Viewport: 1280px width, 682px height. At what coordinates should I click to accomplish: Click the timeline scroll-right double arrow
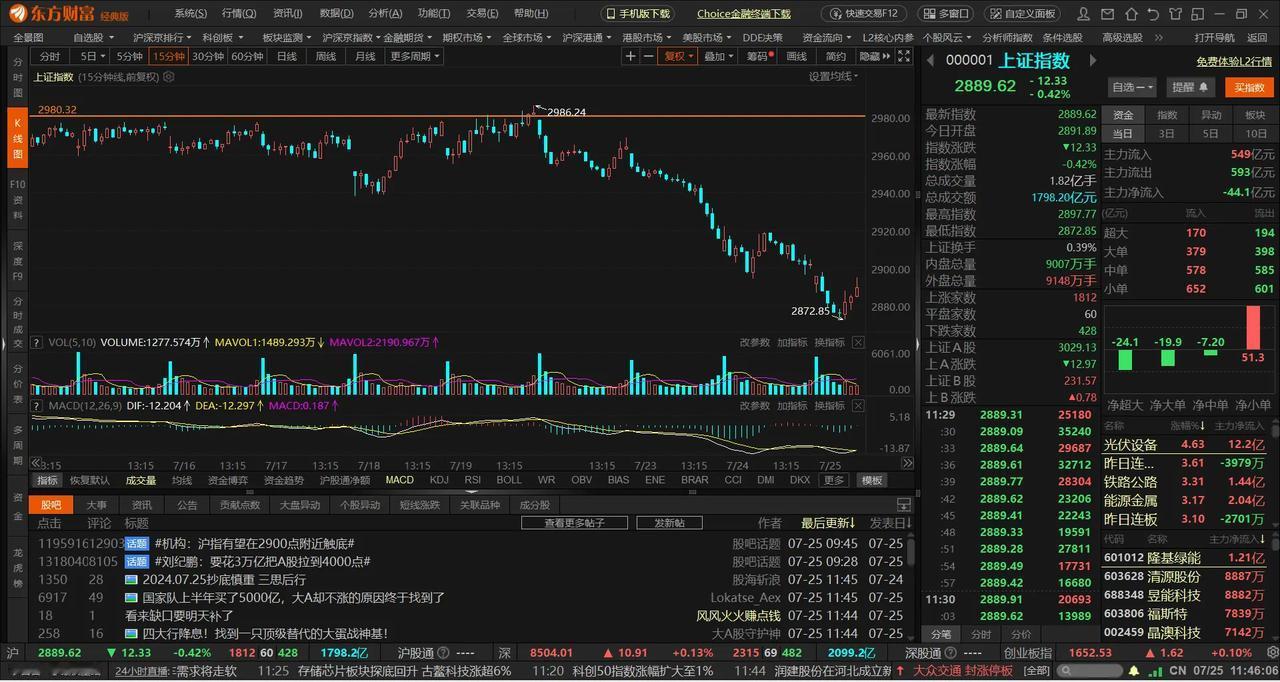pyautogui.click(x=907, y=463)
